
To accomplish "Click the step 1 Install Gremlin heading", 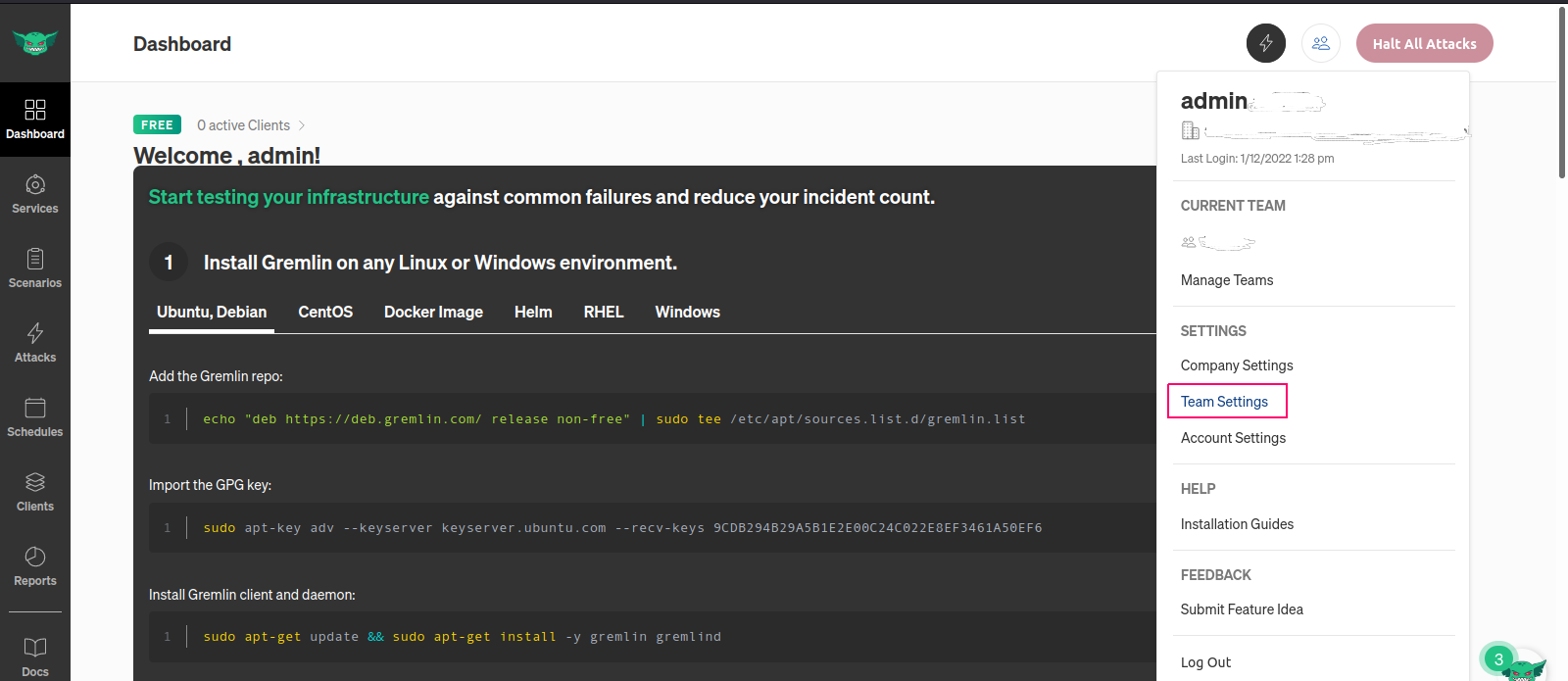I will coord(440,263).
